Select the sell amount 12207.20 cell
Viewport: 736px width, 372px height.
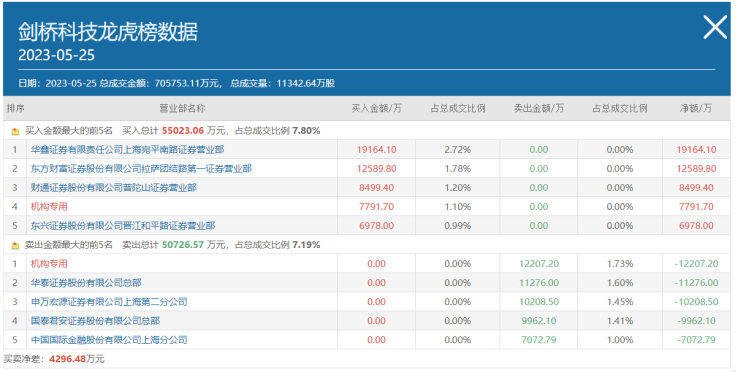tap(539, 264)
